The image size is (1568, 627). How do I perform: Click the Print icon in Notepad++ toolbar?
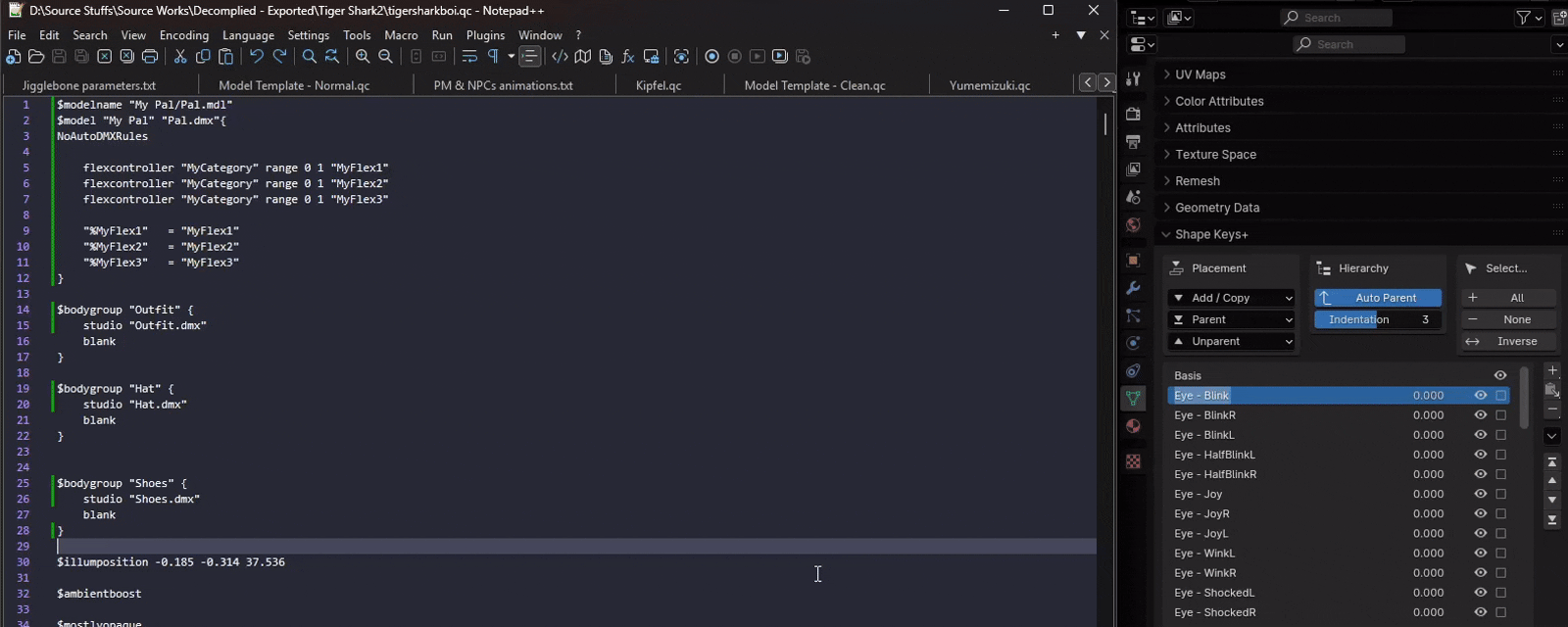150,57
